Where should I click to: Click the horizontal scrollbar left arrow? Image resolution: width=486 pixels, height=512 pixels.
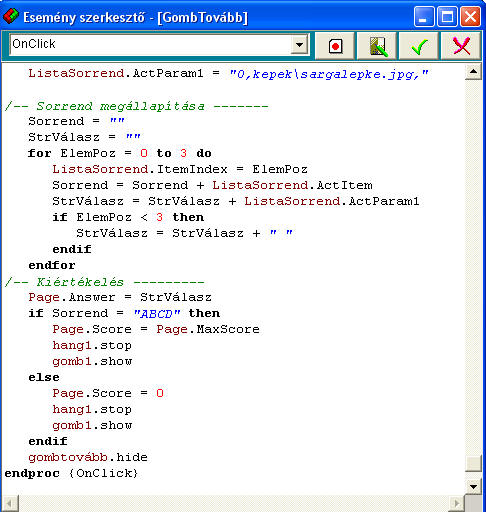[x=10, y=503]
